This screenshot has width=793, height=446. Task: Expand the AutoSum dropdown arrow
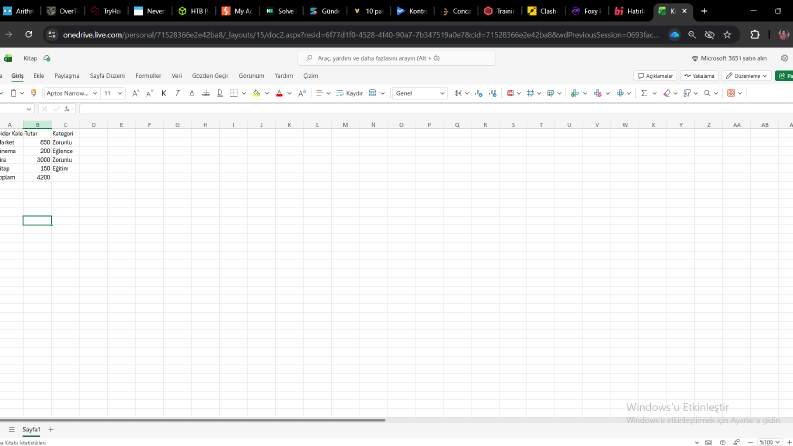[x=654, y=93]
